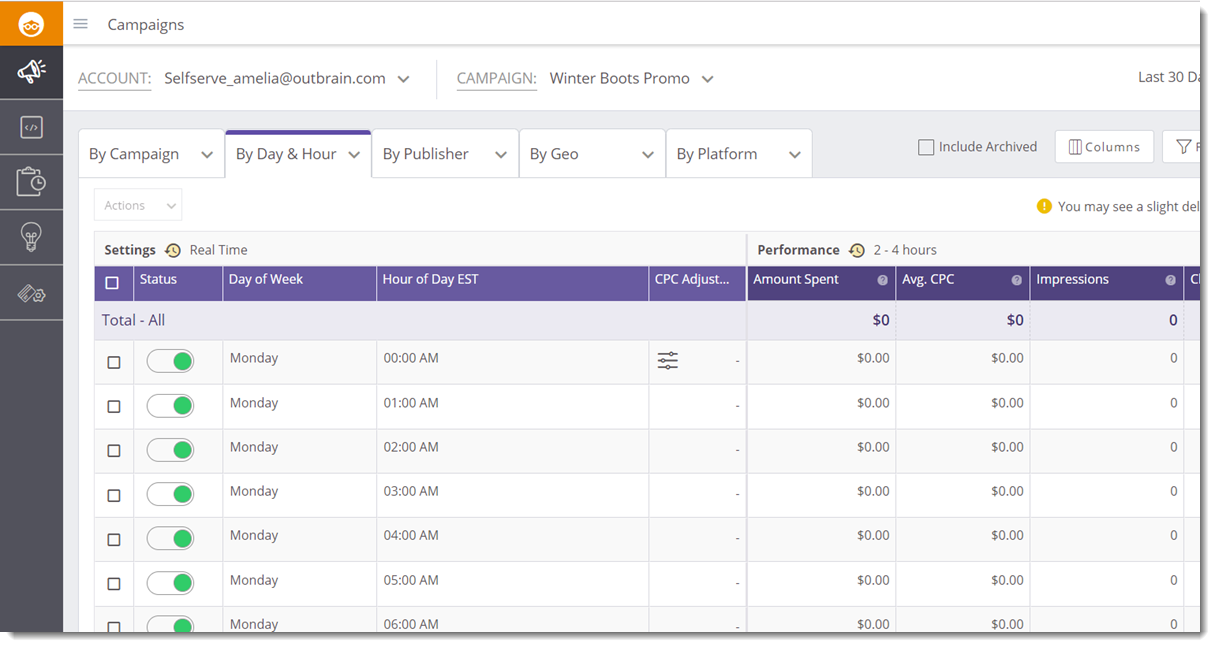This screenshot has height=647, width=1215.
Task: Click Amount Spent help question icon
Action: click(882, 281)
